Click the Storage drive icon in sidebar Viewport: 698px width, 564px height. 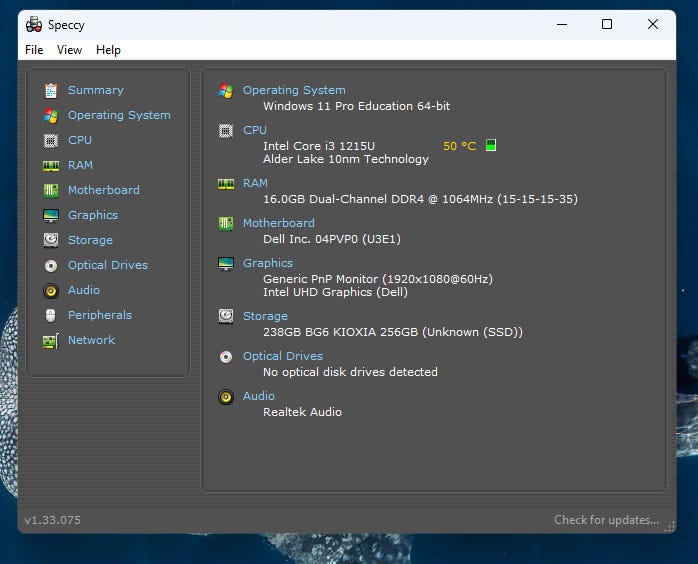[50, 240]
